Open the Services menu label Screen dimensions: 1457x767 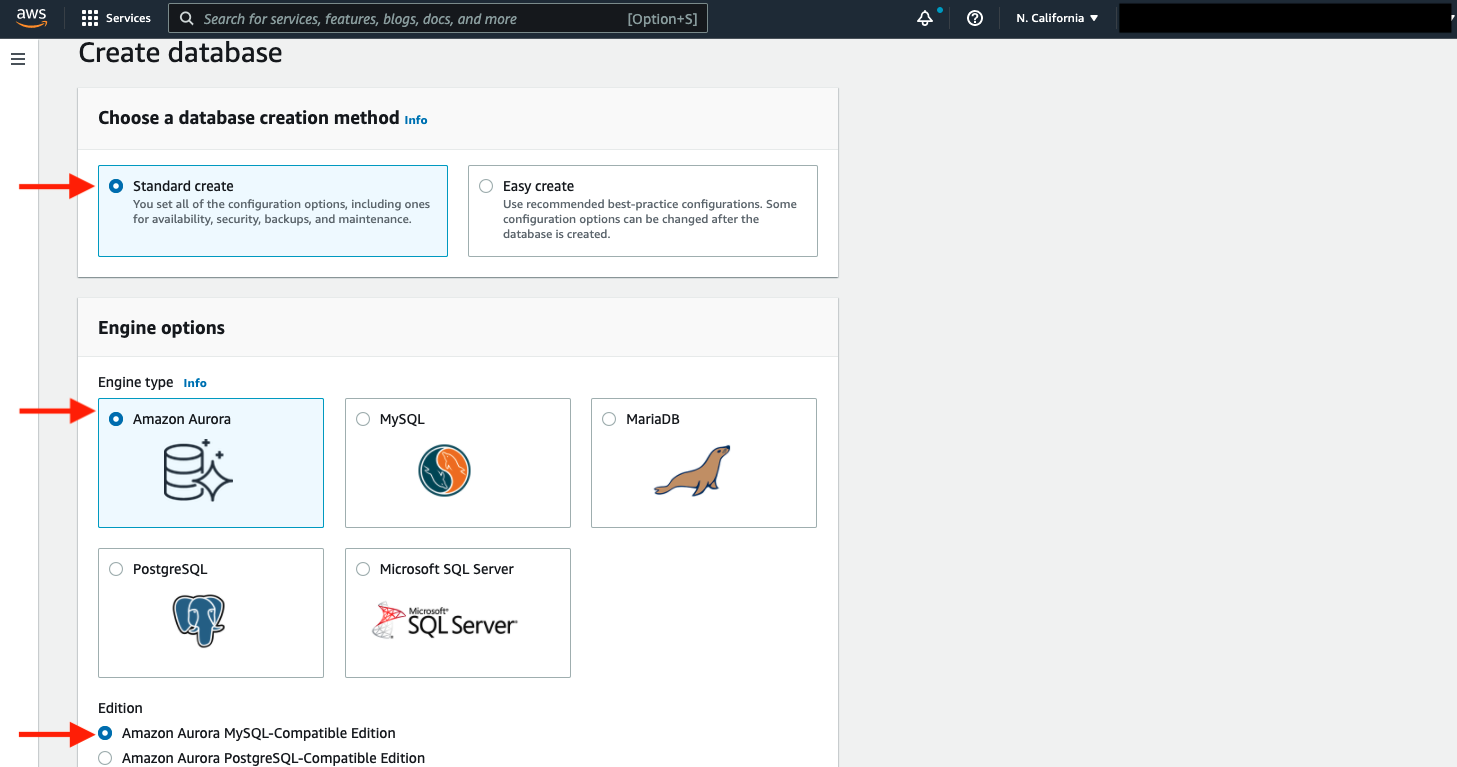[128, 18]
